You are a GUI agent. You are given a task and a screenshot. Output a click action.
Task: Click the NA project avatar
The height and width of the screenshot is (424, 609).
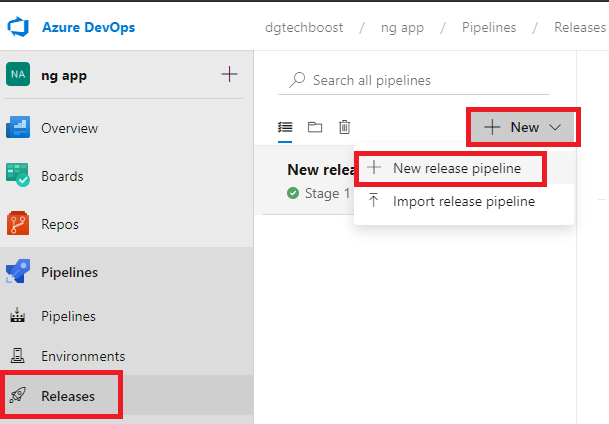(x=18, y=74)
